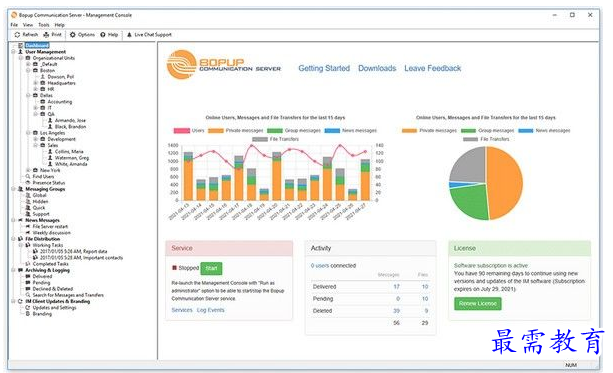Click the News Messages megaphone icon
Screen dimensions: 613x373
21,220
